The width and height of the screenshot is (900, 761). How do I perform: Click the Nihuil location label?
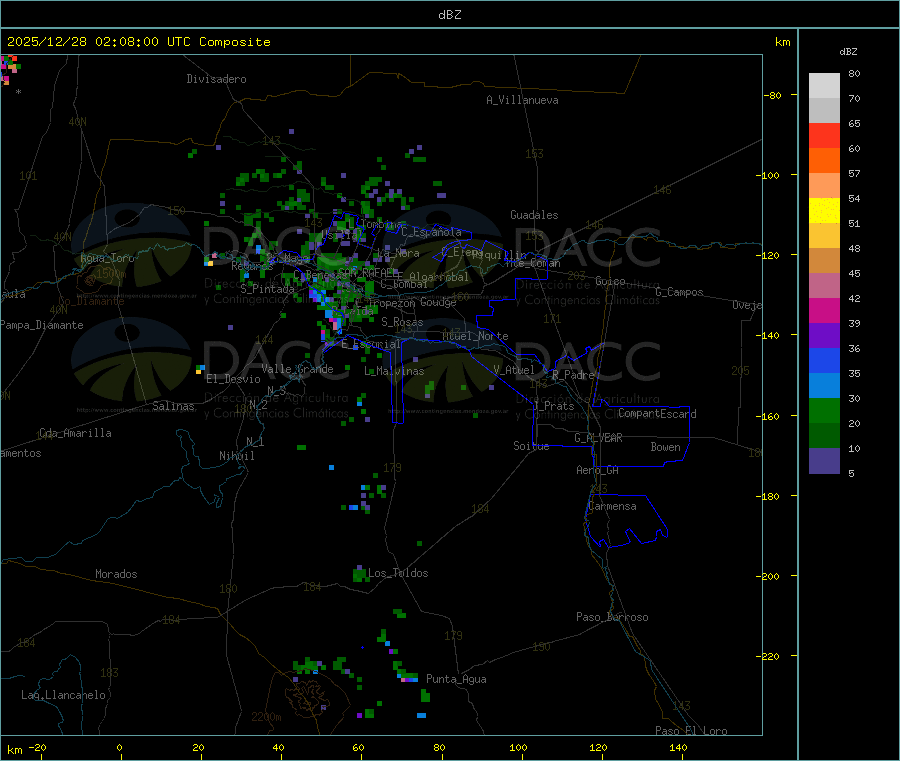(x=237, y=456)
